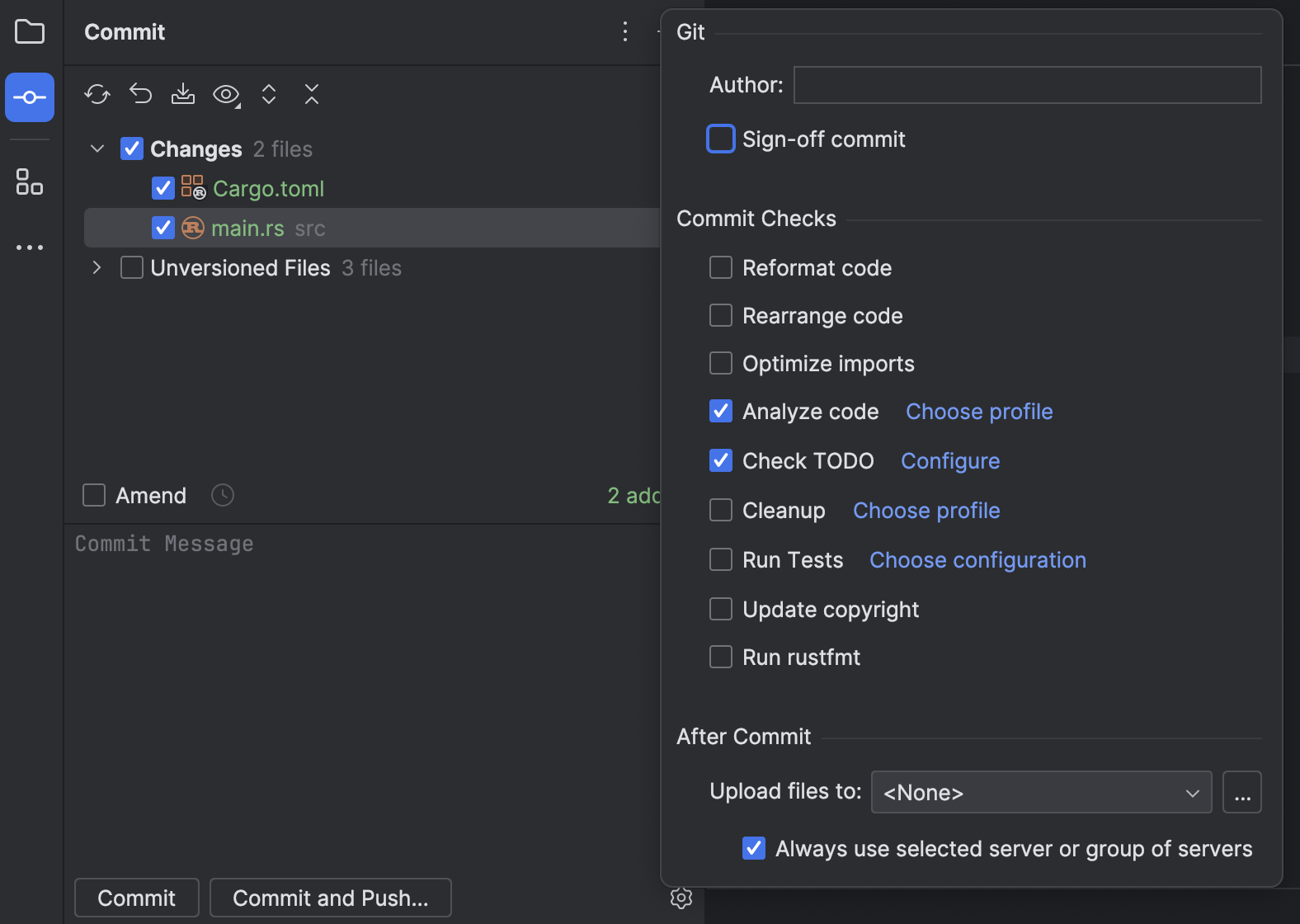Screen dimensions: 1300x924
Task: Click the Refresh changes icon
Action: coord(97,94)
